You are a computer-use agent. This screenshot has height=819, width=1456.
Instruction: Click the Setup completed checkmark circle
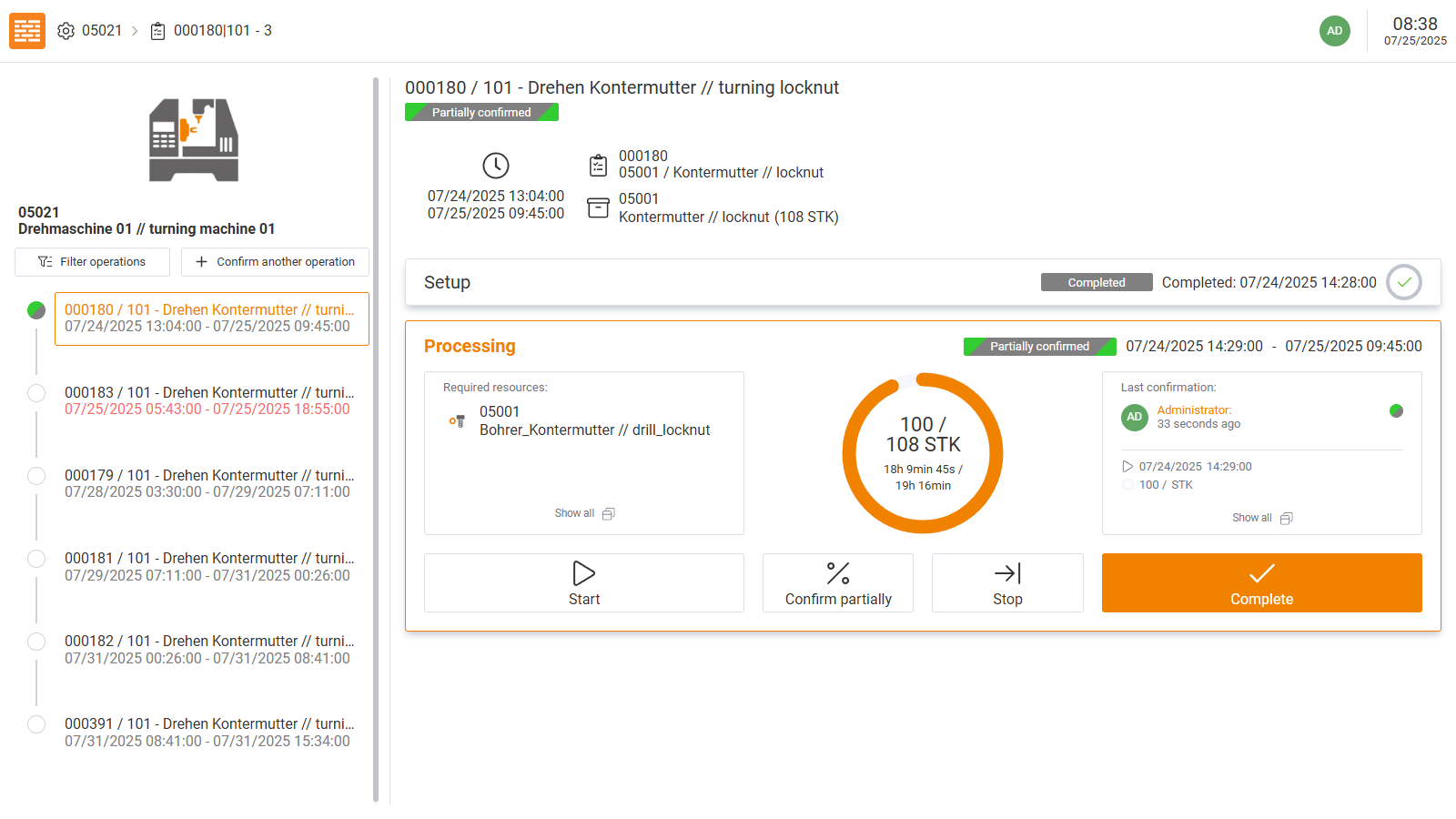[1403, 282]
